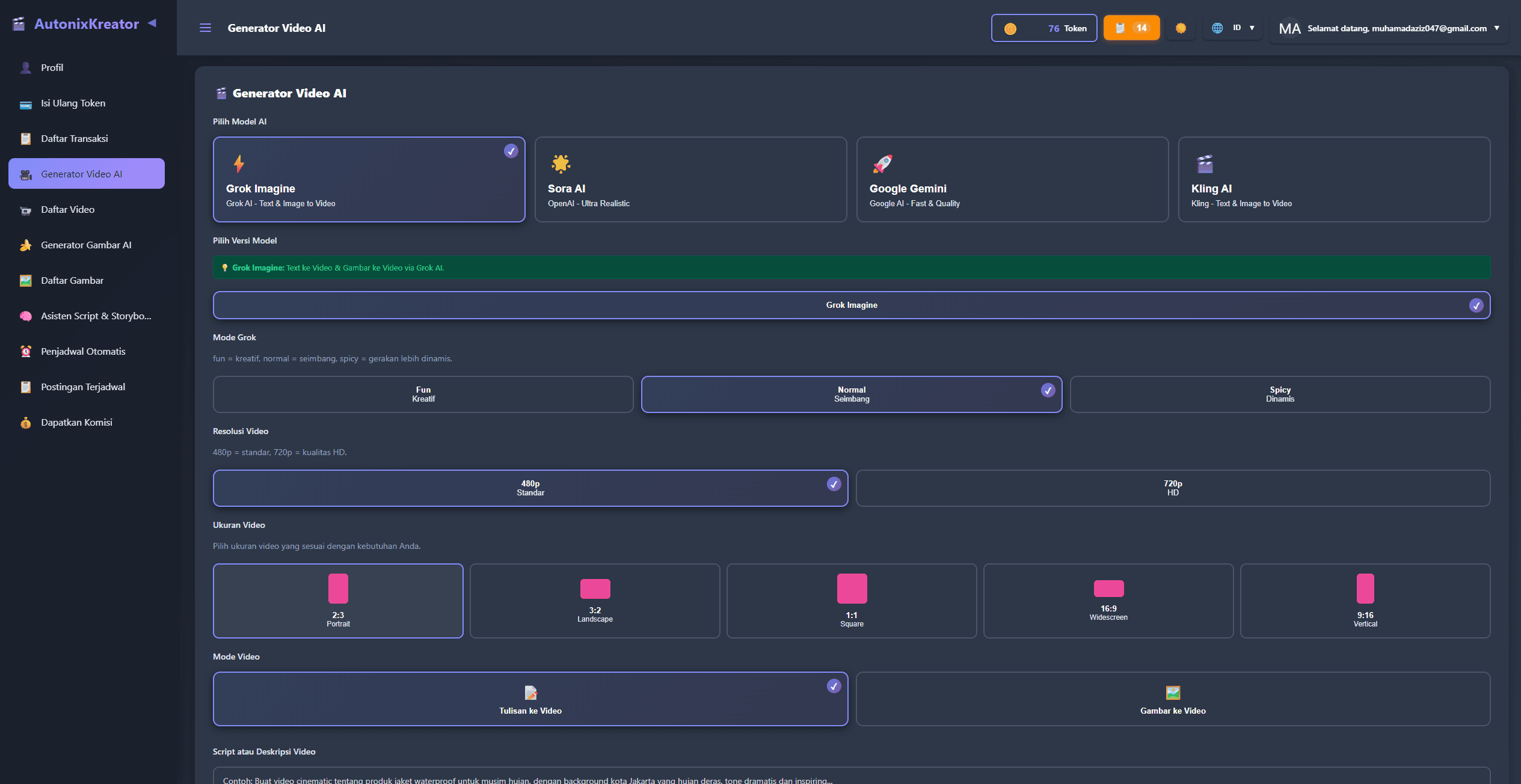Click the token coin icon
Image resolution: width=1521 pixels, height=784 pixels.
click(1010, 28)
